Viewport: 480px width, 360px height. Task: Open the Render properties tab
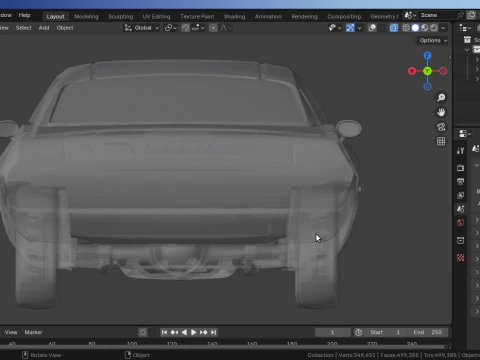click(461, 168)
